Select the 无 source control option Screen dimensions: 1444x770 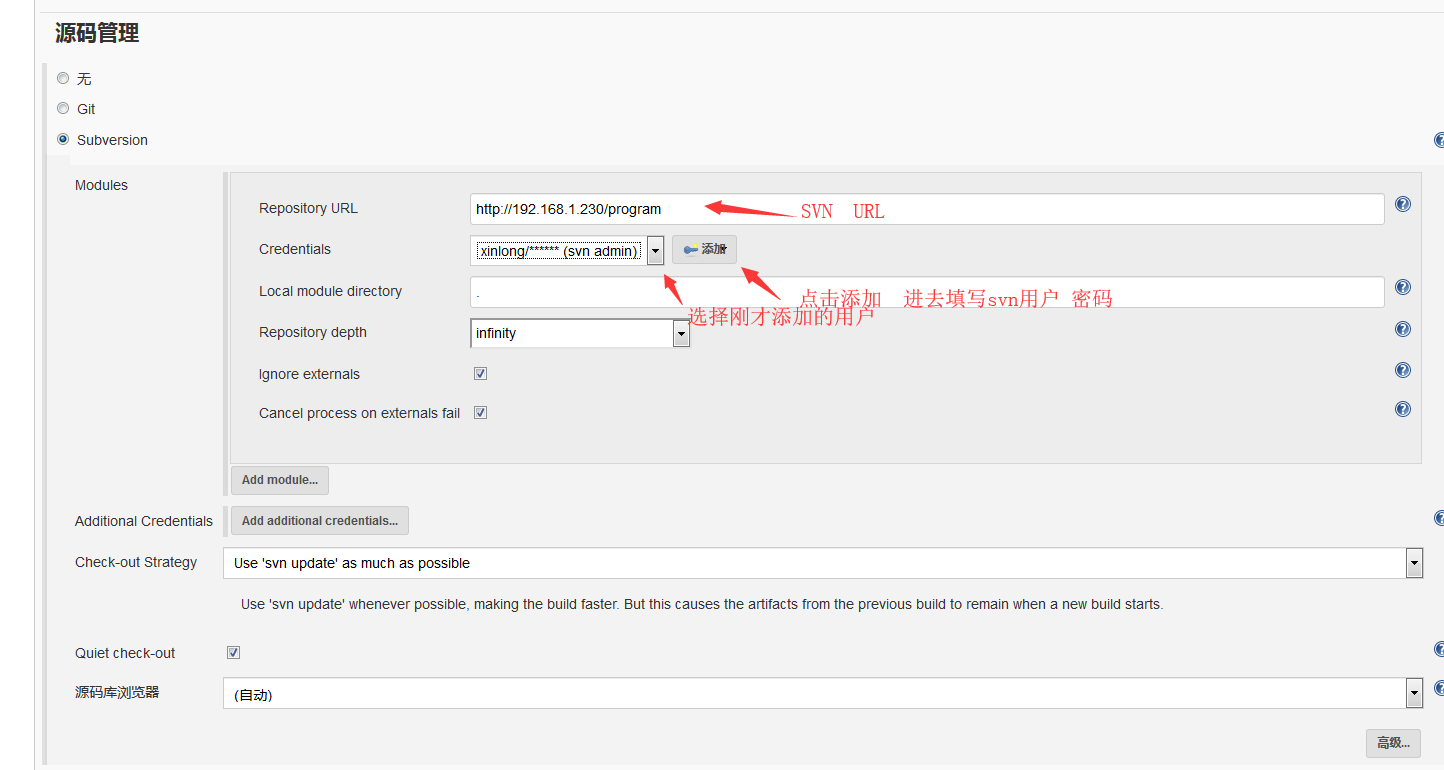tap(63, 78)
